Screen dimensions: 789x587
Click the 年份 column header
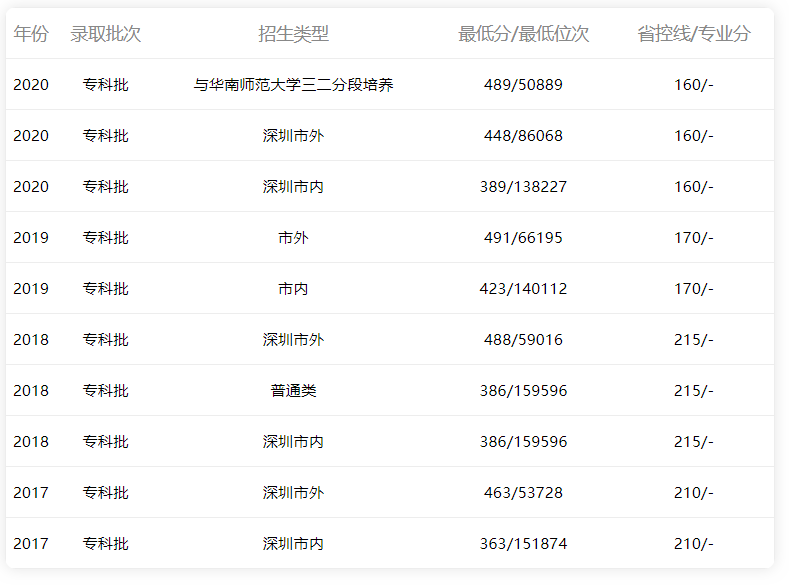(x=31, y=34)
